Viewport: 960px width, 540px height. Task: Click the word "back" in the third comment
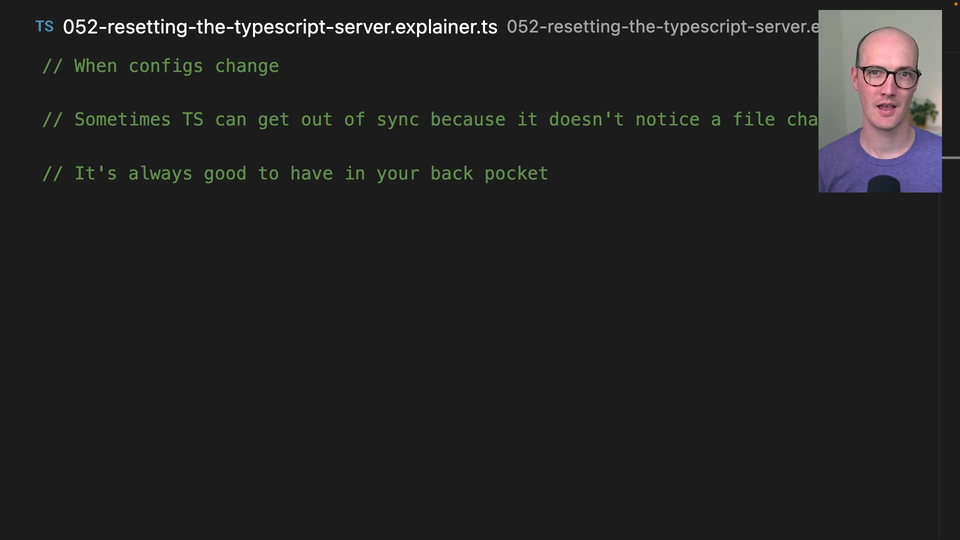coord(452,174)
